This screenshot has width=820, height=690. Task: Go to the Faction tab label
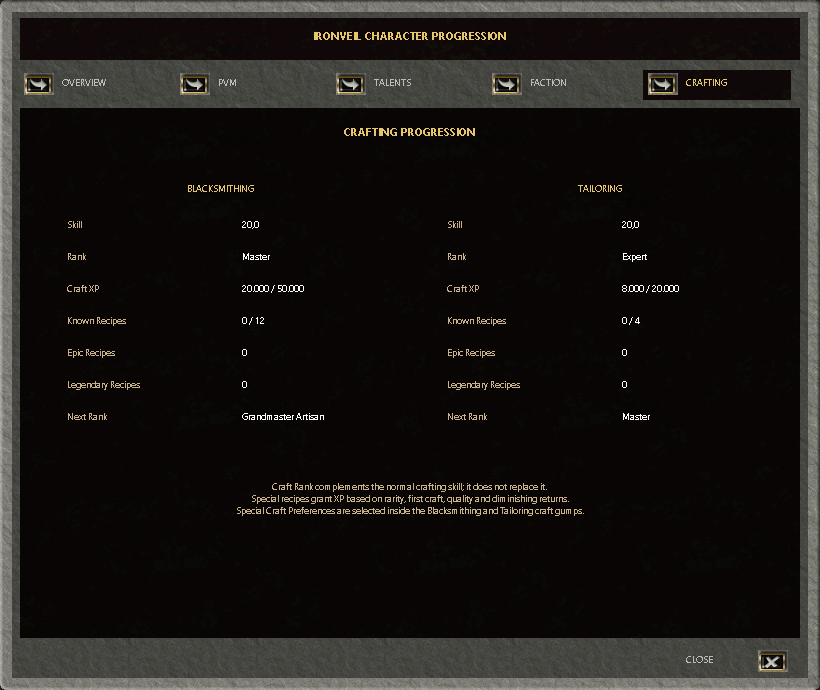548,83
